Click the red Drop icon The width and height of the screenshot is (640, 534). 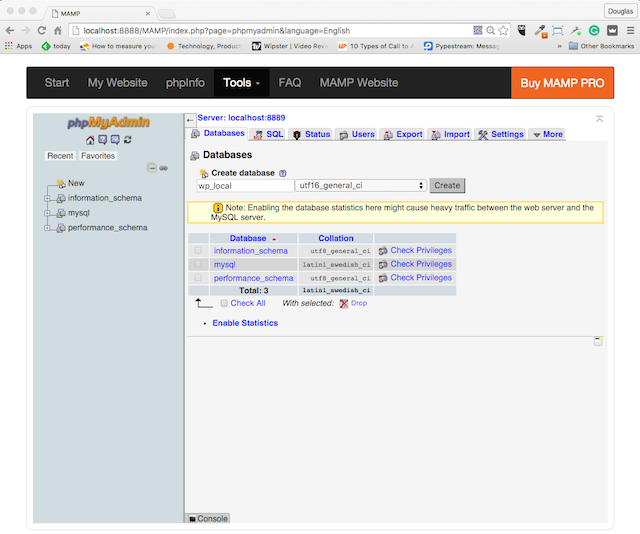click(x=344, y=303)
